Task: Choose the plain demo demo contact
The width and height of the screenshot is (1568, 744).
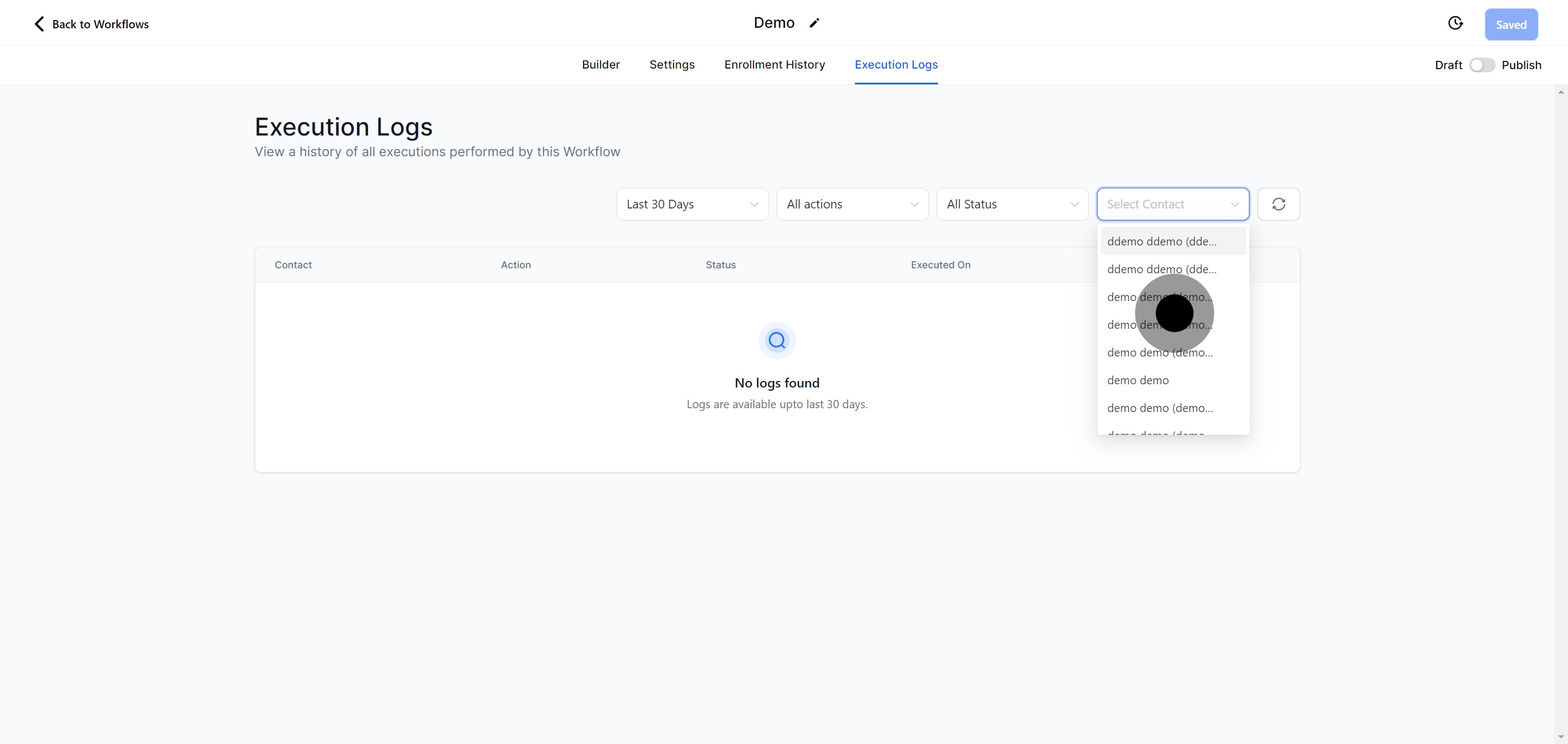Action: coord(1138,380)
